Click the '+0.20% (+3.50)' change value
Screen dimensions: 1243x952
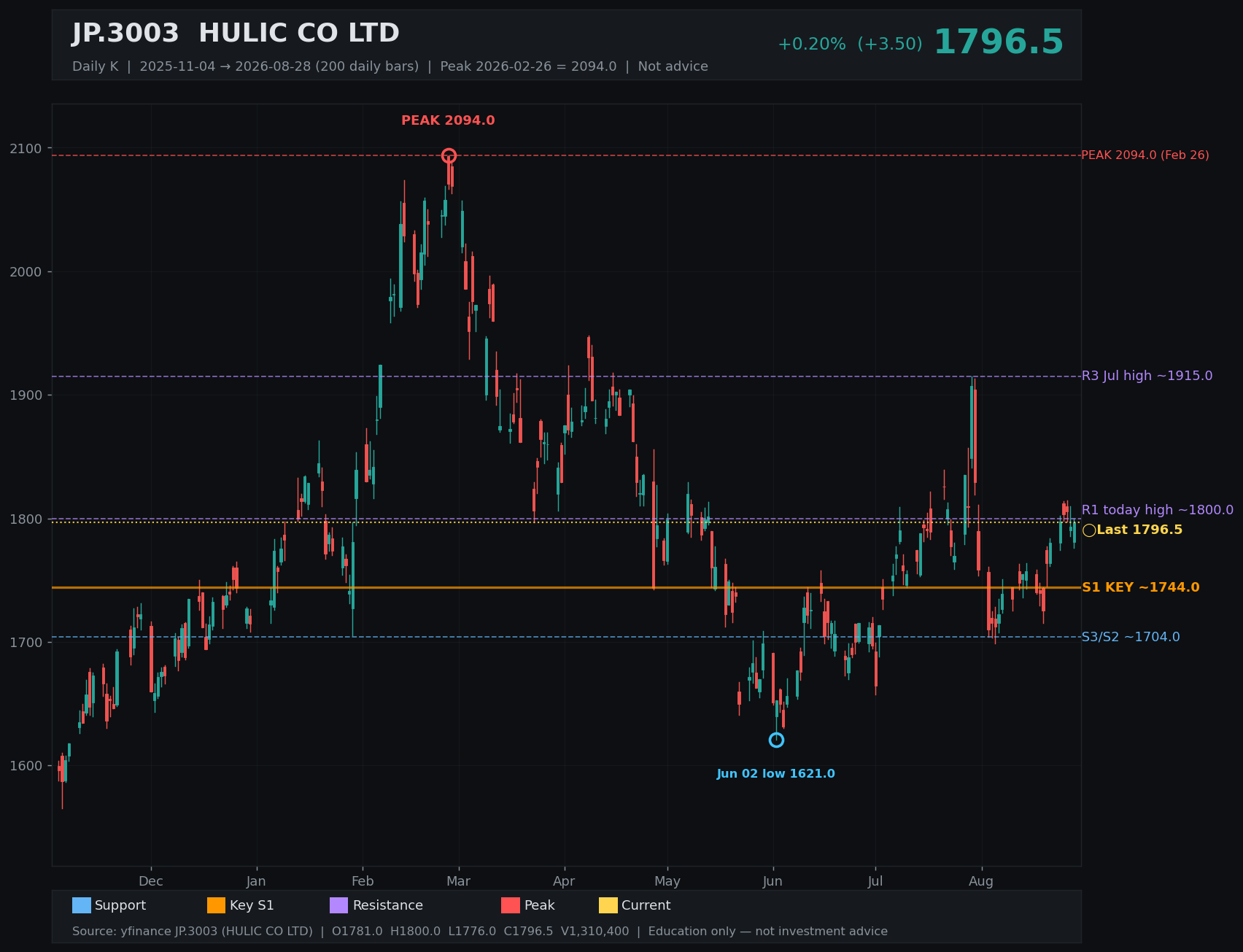click(850, 44)
